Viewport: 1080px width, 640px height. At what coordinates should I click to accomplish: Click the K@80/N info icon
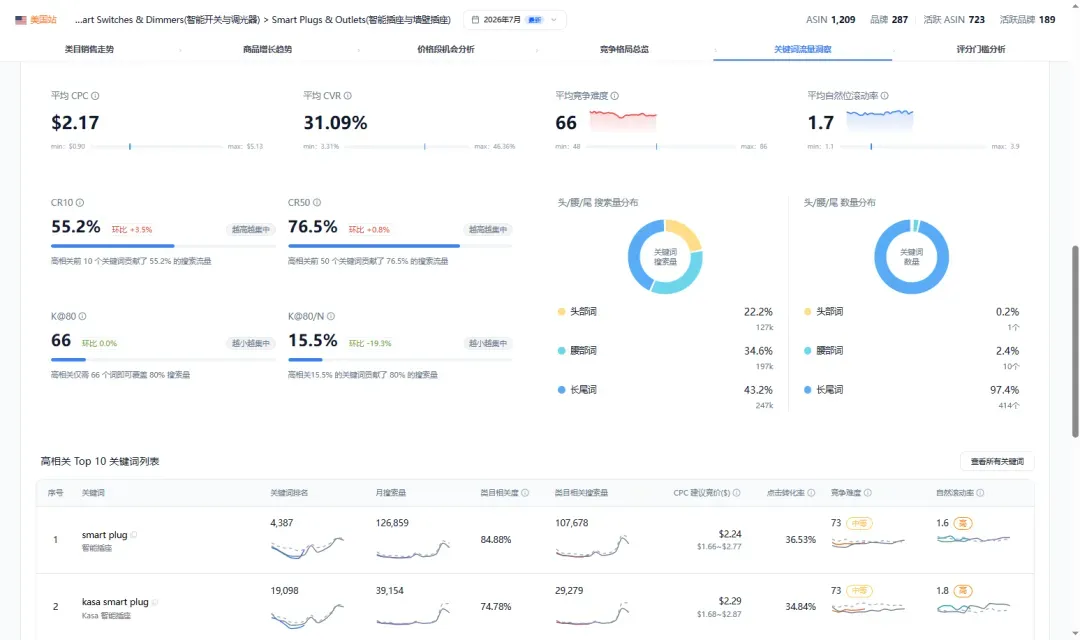[331, 316]
